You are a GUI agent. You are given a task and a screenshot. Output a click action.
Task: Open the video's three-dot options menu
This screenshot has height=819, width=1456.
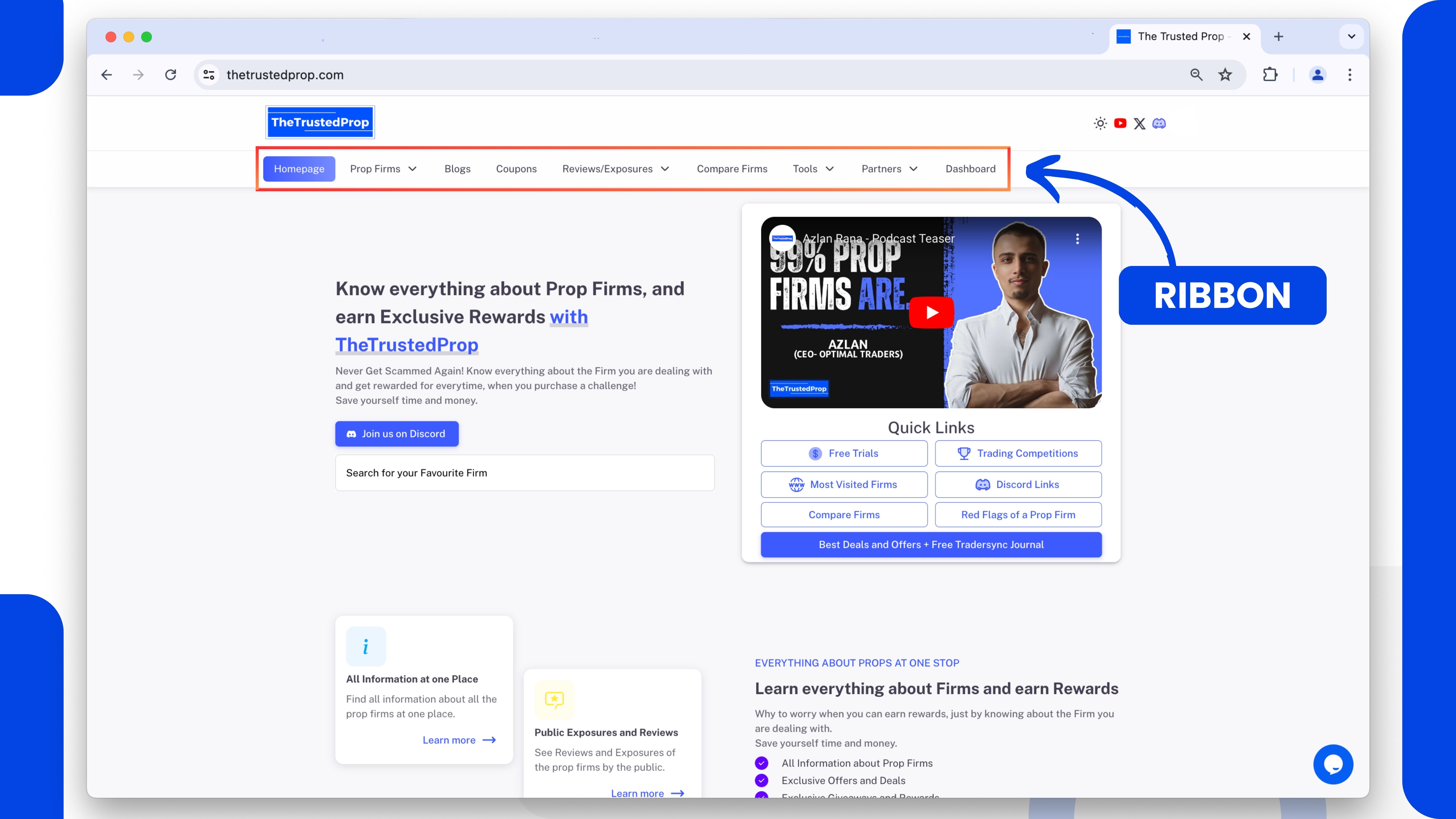click(x=1077, y=239)
